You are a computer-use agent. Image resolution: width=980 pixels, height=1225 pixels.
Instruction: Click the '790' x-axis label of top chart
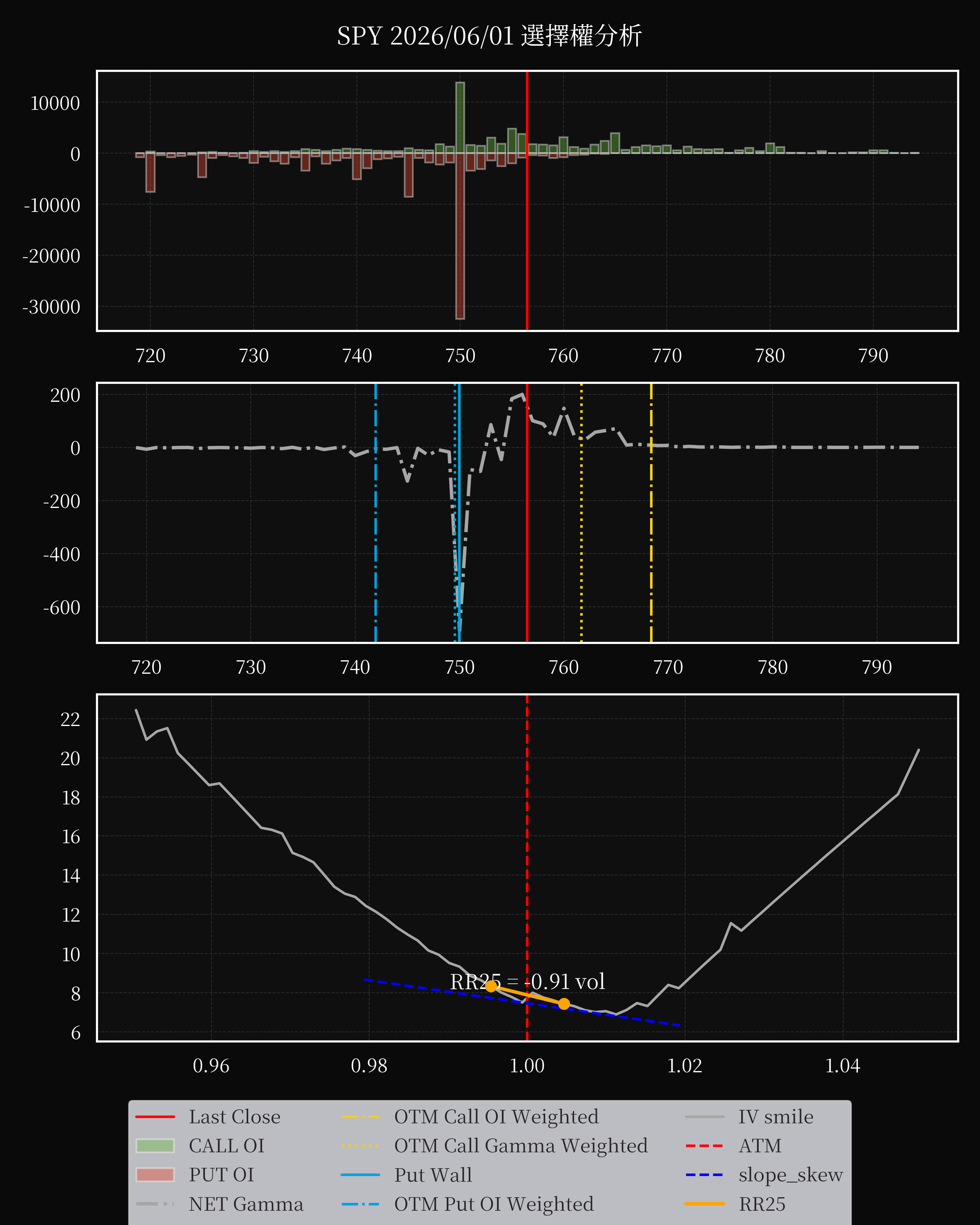pyautogui.click(x=873, y=356)
